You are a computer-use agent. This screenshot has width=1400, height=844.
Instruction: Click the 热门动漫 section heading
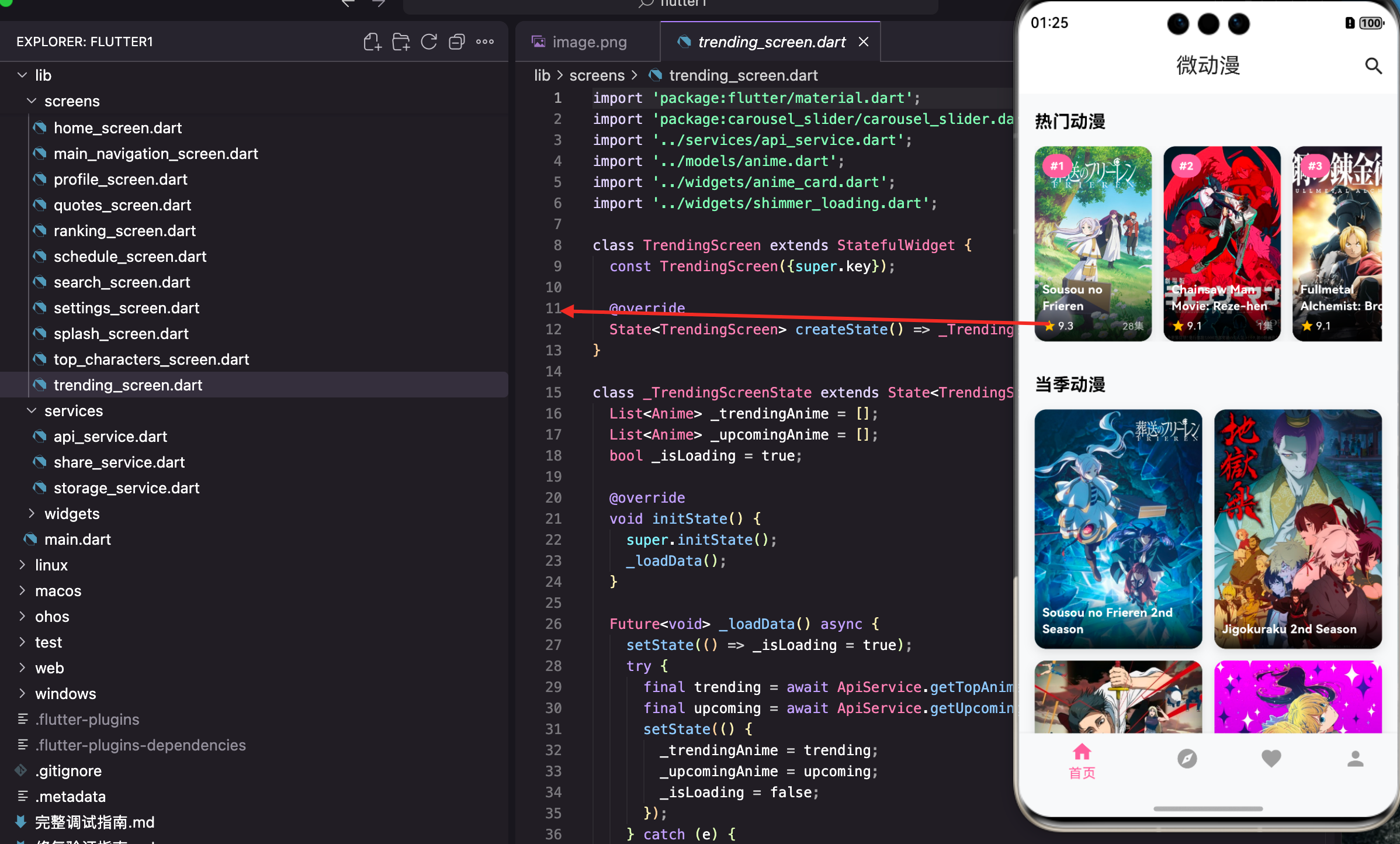[x=1070, y=122]
